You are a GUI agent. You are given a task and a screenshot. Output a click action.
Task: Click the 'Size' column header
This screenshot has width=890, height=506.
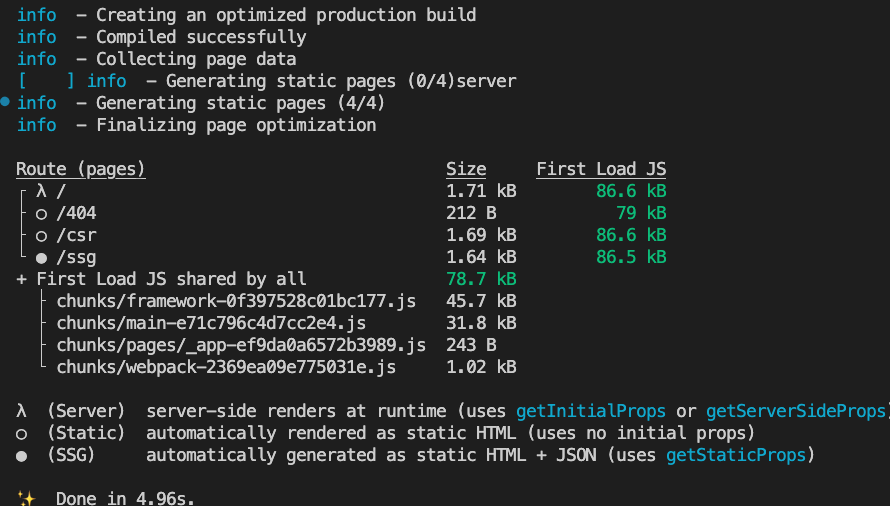pyautogui.click(x=466, y=169)
